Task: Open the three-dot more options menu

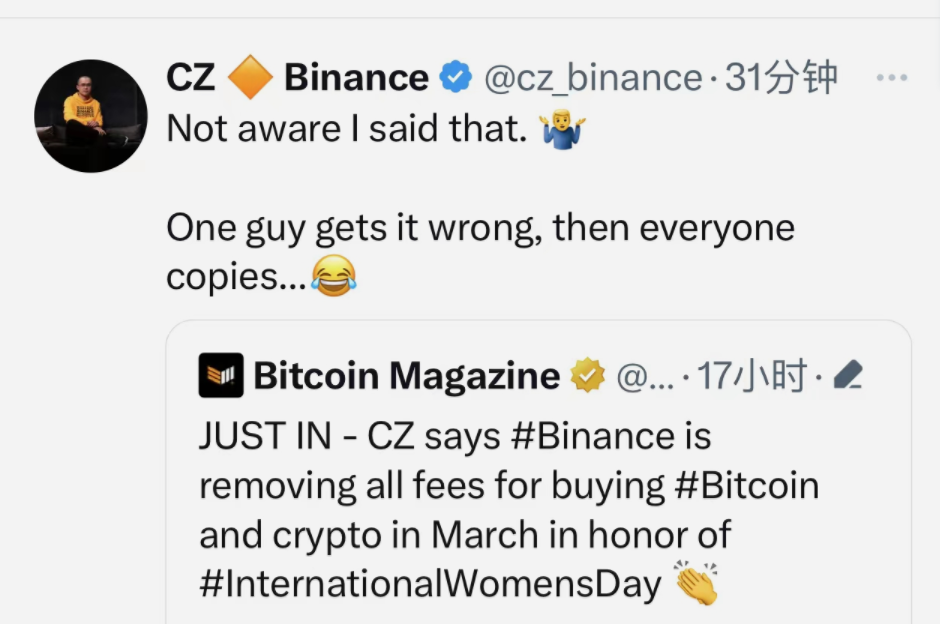Action: (891, 78)
